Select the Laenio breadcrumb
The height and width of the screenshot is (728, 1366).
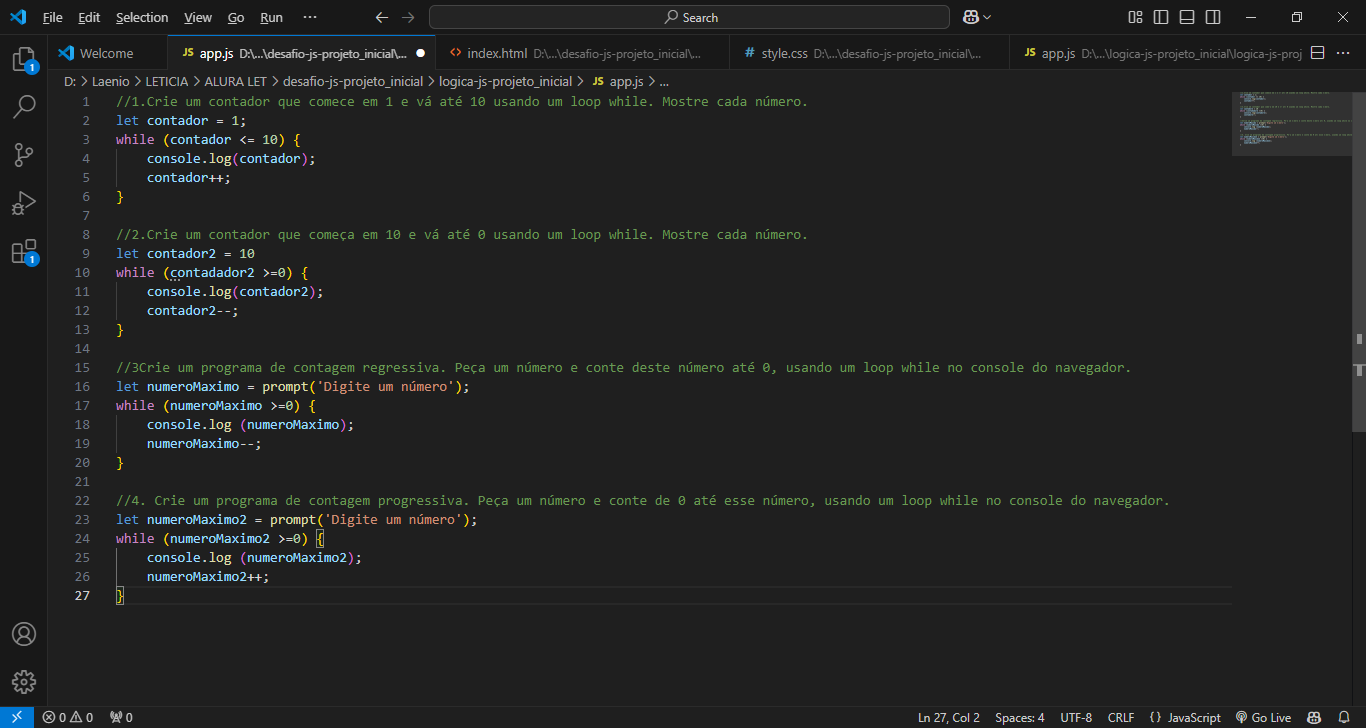[x=110, y=81]
